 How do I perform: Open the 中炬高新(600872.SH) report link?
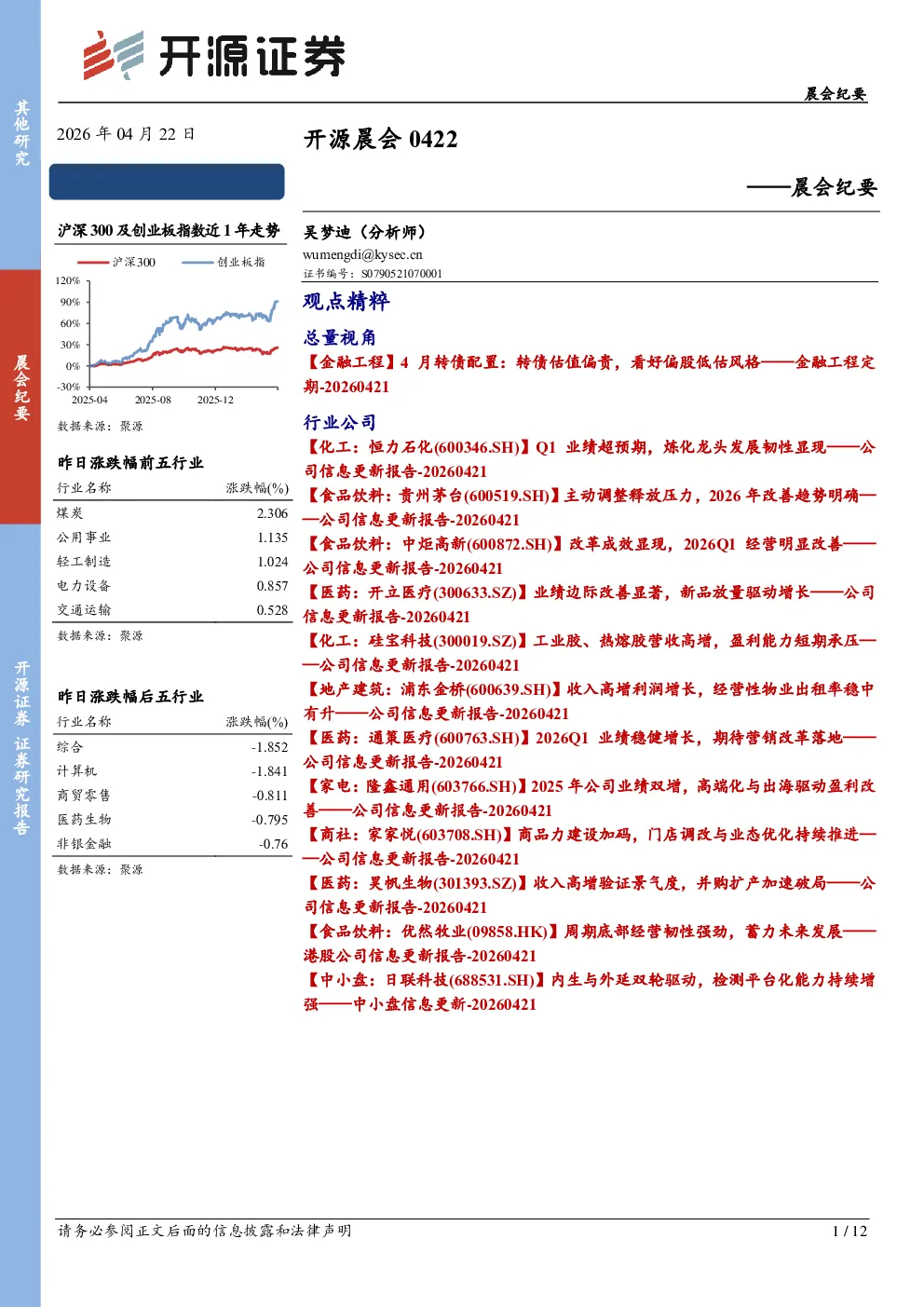click(590, 556)
